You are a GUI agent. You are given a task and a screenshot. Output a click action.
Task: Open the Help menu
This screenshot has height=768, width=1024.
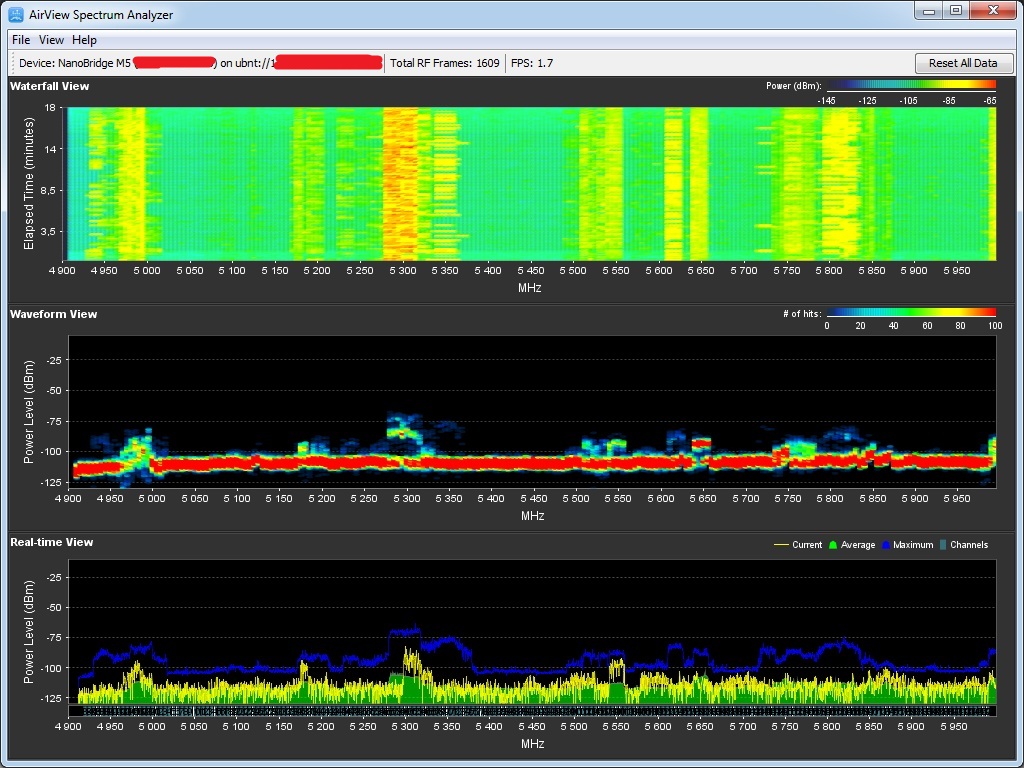pos(85,40)
